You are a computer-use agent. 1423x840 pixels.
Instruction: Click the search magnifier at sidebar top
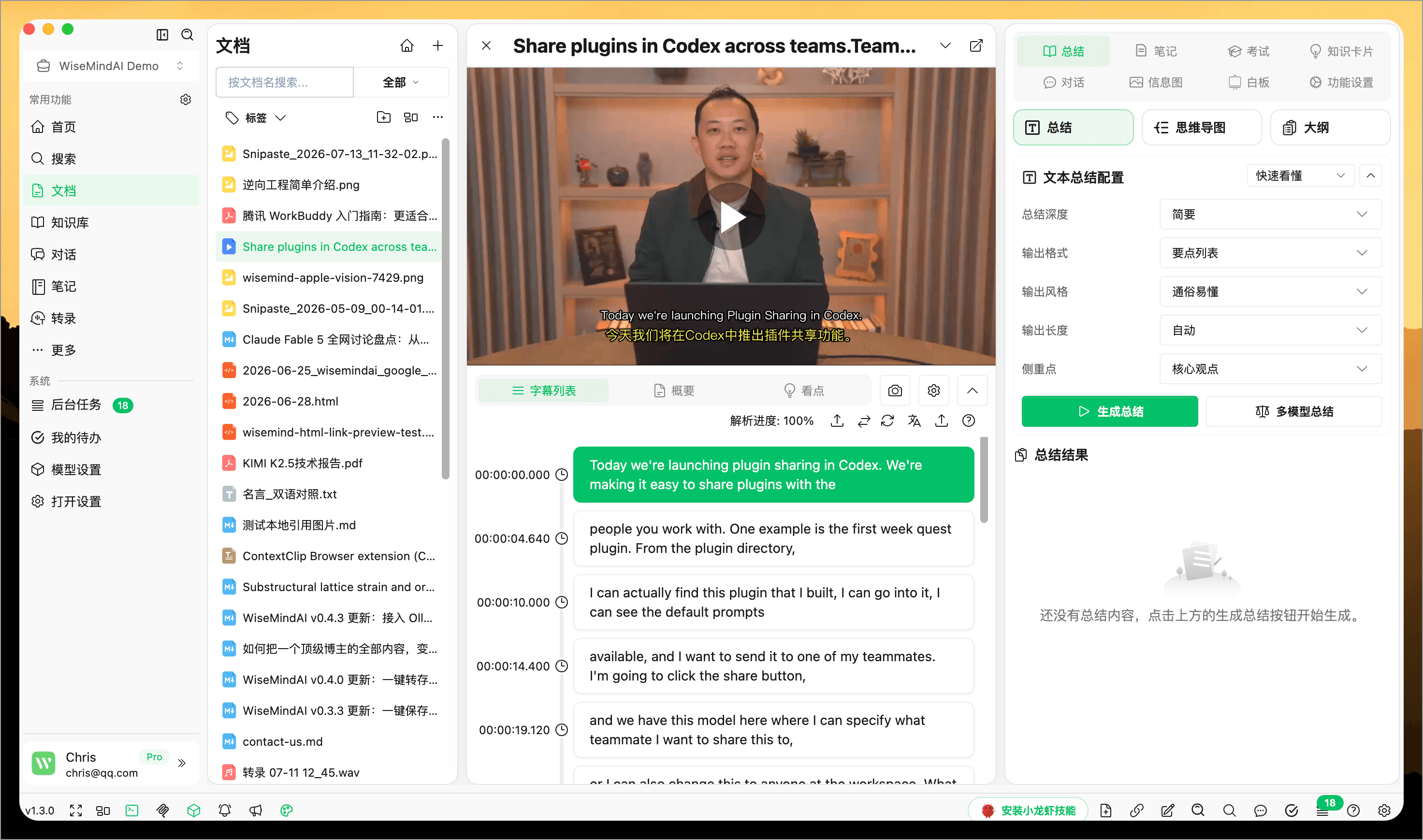tap(188, 34)
